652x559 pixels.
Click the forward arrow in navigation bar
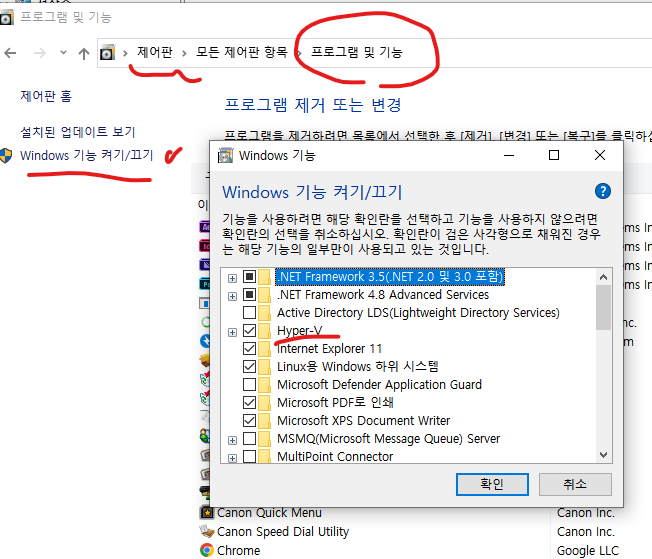pyautogui.click(x=40, y=53)
